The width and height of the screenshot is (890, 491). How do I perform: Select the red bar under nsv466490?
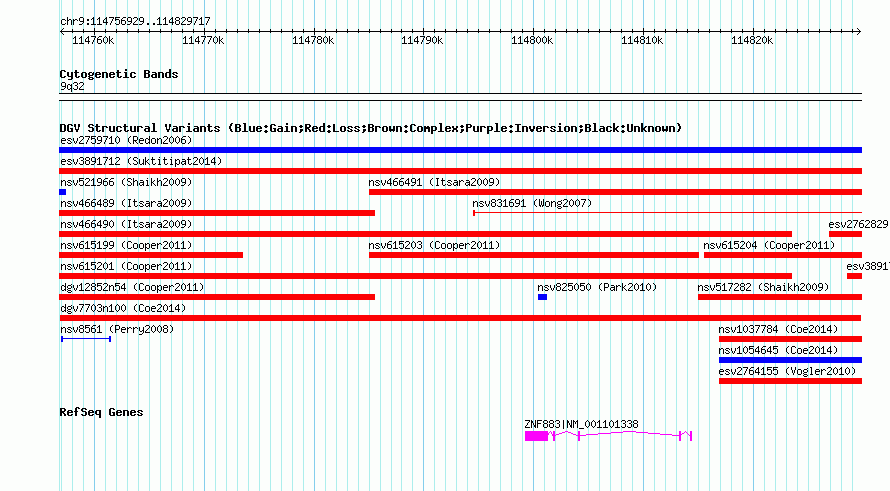tap(426, 234)
